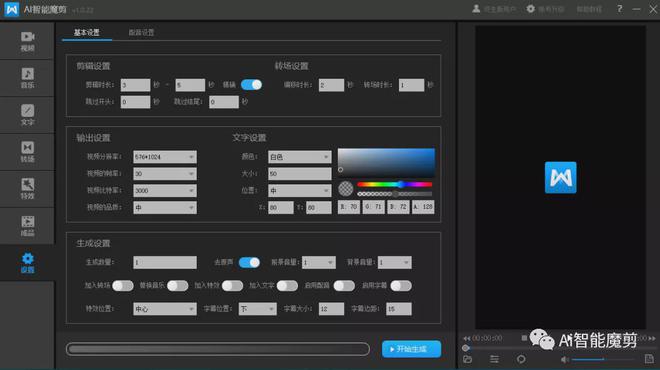Adjust the alpha opacity slider below hue
The image size is (660, 370).
click(x=394, y=194)
